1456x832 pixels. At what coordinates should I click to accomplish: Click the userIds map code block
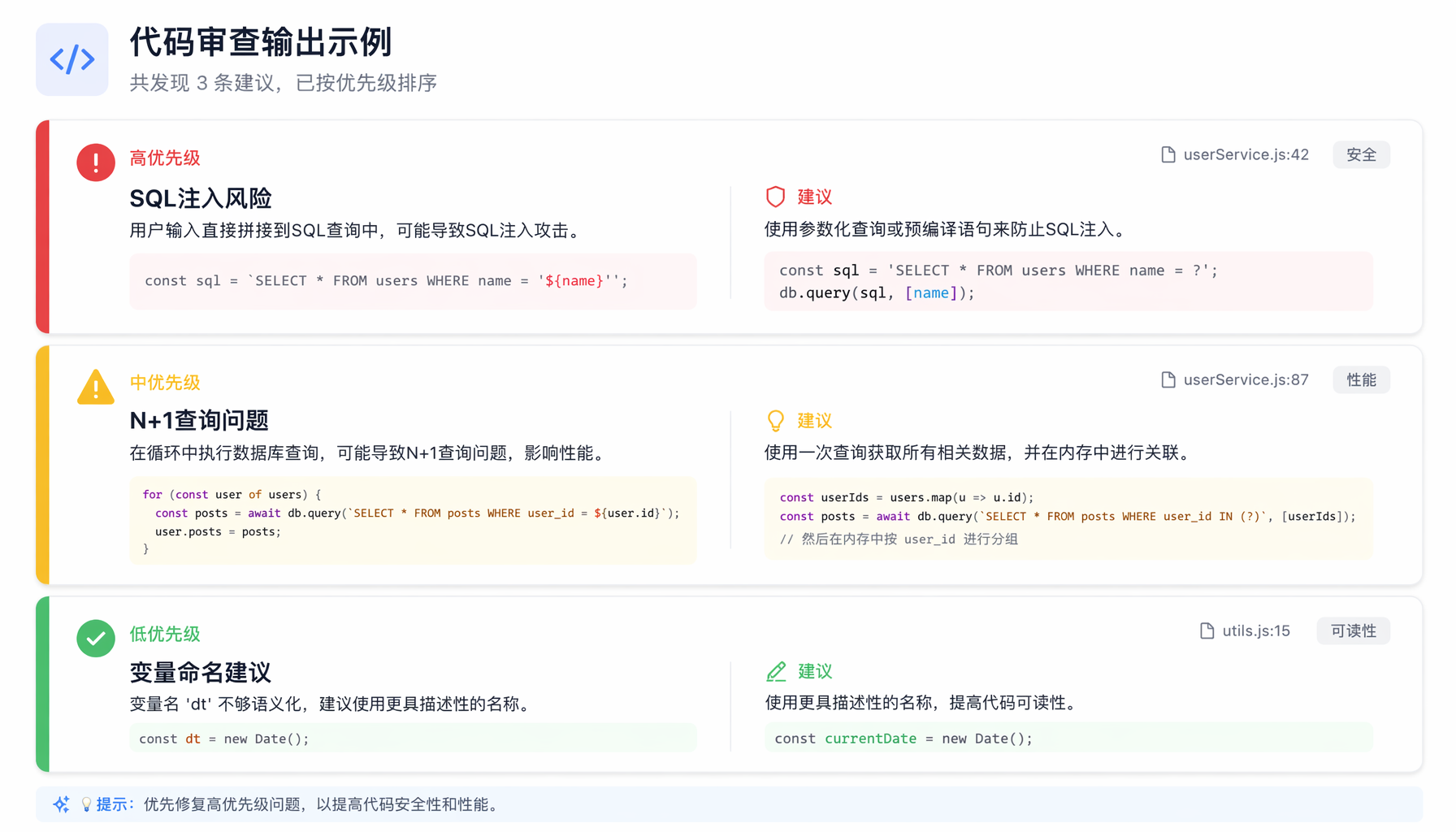pyautogui.click(x=1068, y=518)
